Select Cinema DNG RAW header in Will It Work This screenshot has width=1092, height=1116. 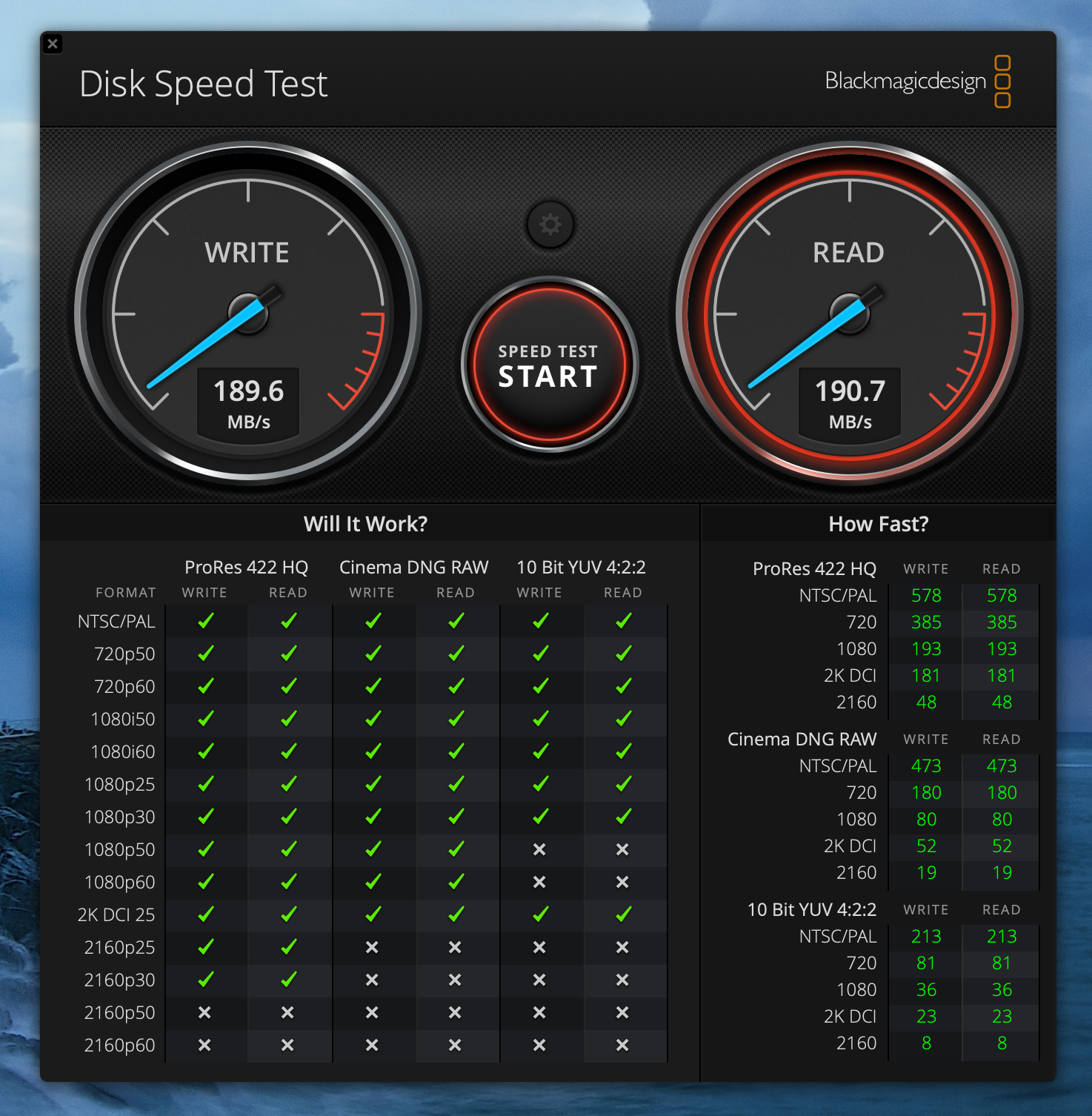pyautogui.click(x=413, y=567)
